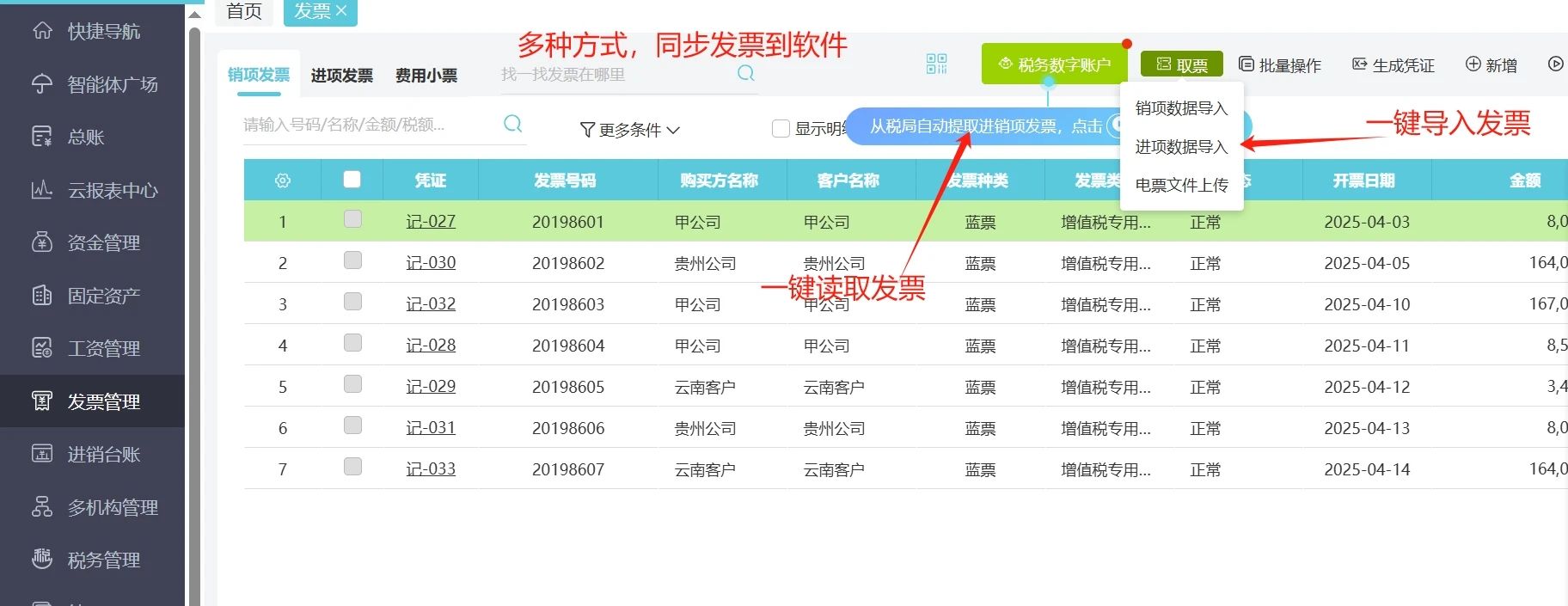Go to the 首页 tab

pos(244,11)
